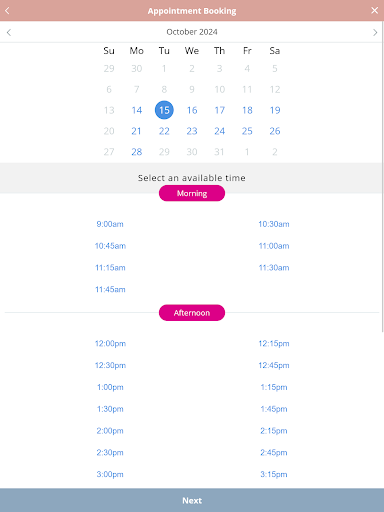This screenshot has width=384, height=512.
Task: Pick Monday October 28 date
Action: (x=137, y=152)
